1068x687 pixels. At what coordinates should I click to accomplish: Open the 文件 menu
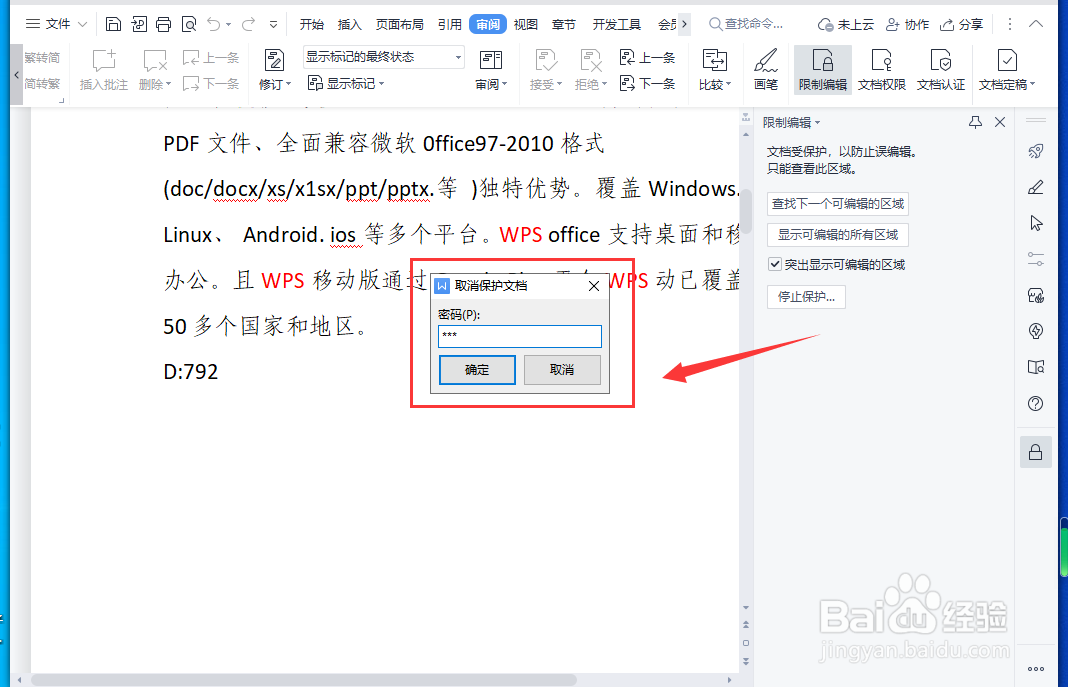pos(57,25)
